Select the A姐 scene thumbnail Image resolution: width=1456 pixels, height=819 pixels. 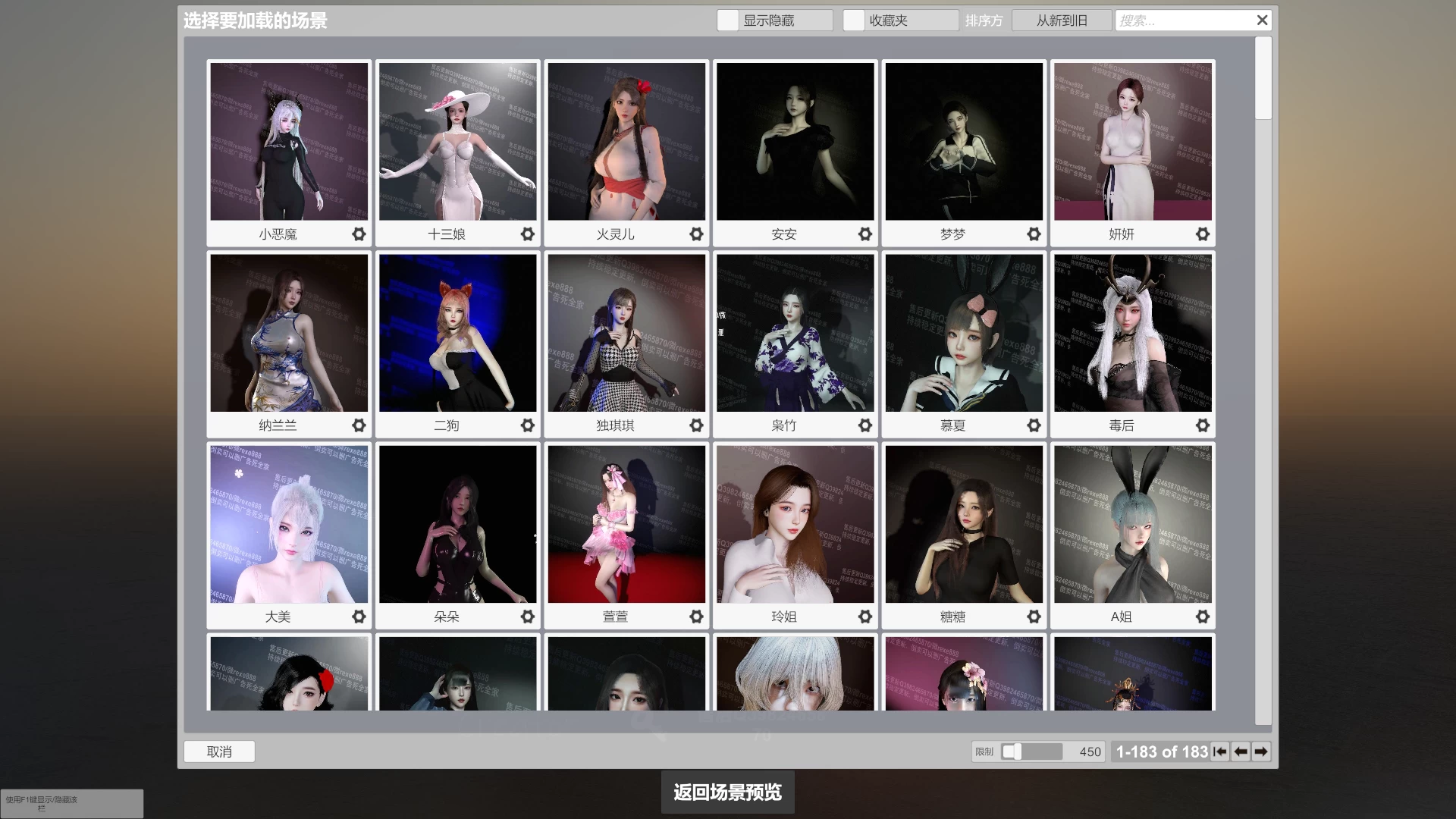(1132, 524)
